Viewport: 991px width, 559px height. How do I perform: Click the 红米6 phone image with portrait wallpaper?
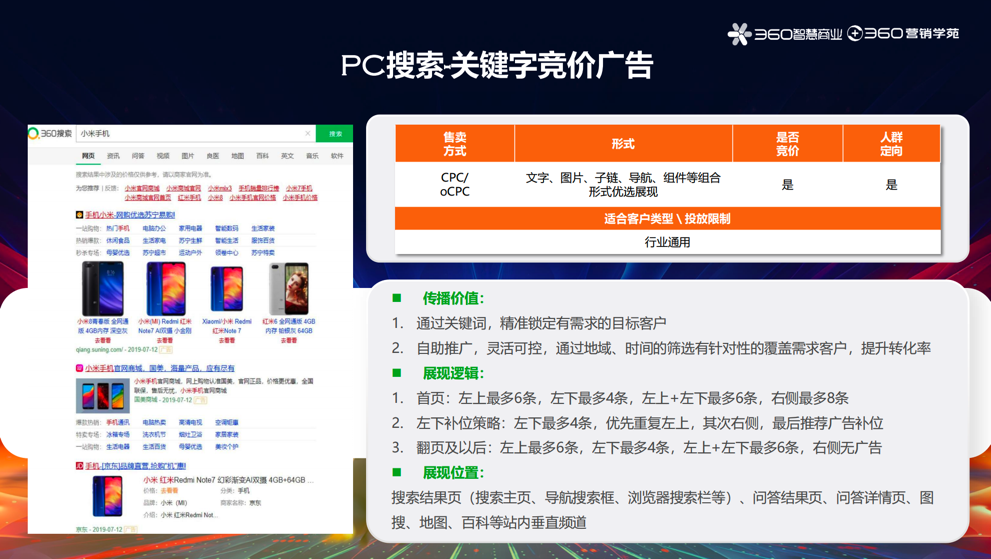pos(289,289)
